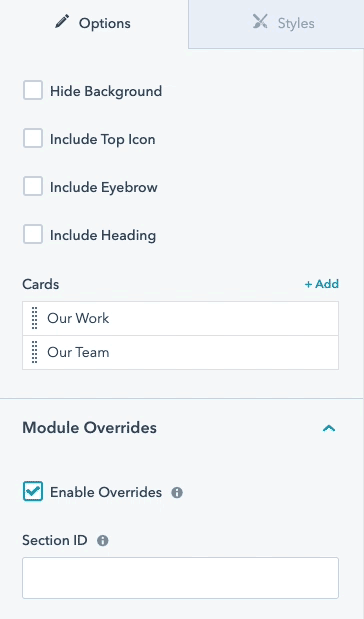Click the brush-and-ruler Styles icon
Image resolution: width=364 pixels, height=619 pixels.
(260, 22)
